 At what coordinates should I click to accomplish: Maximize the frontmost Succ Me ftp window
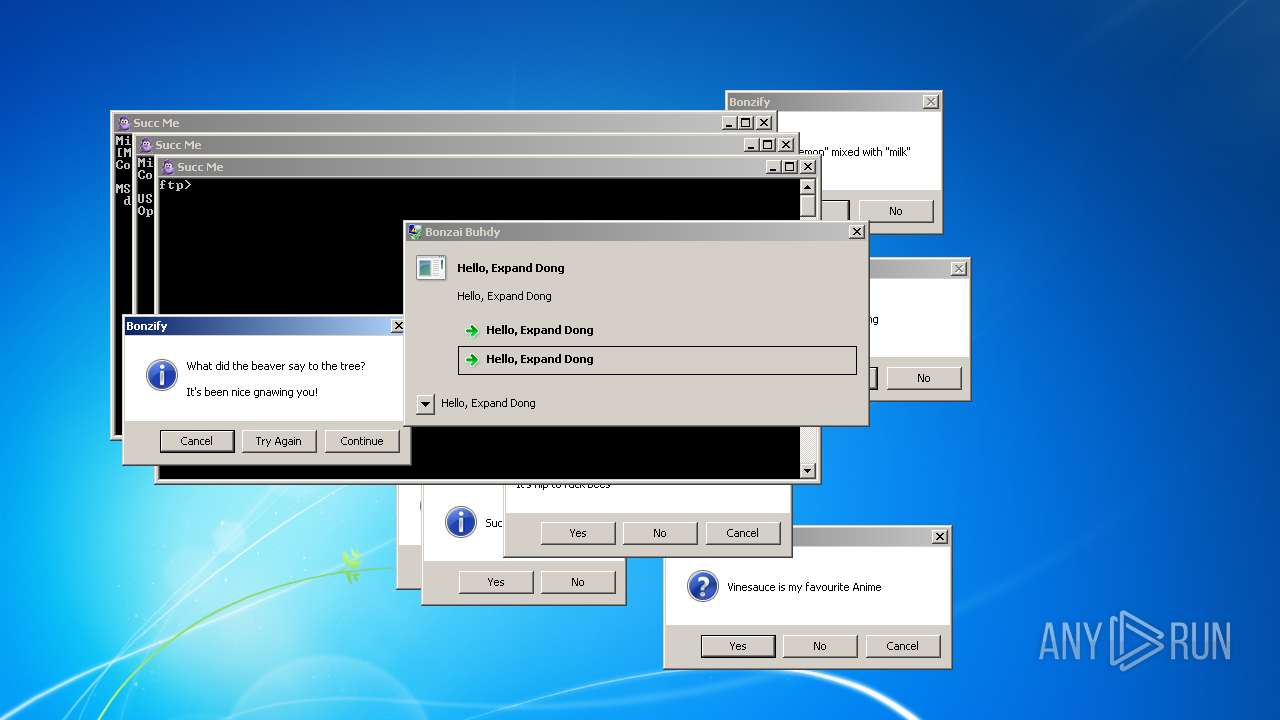(790, 167)
